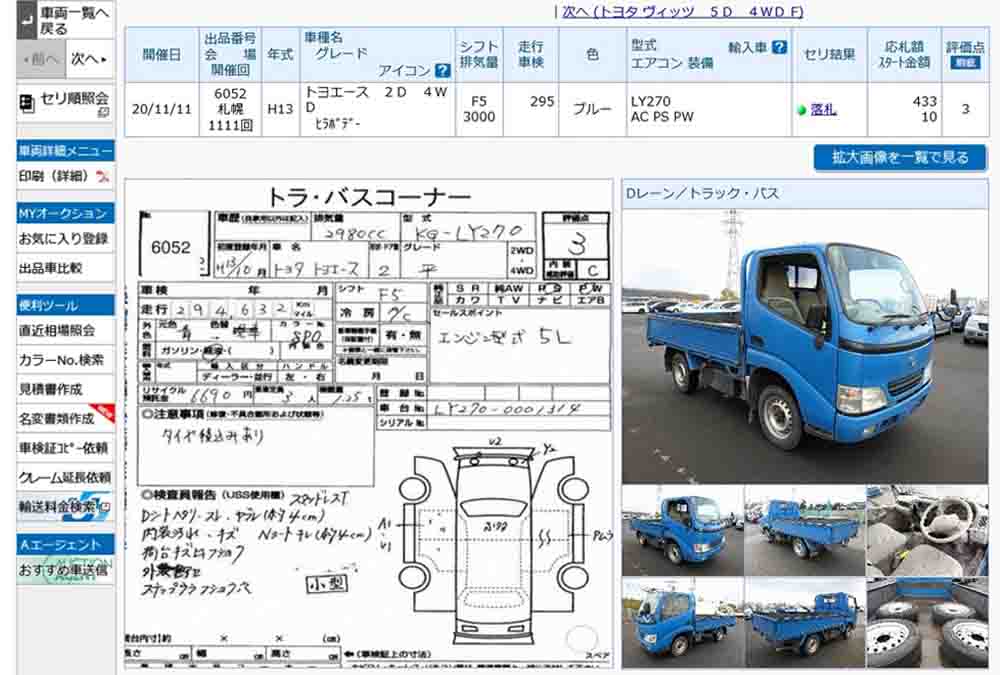Select the year cell H13
The height and width of the screenshot is (675, 1000).
(x=281, y=109)
